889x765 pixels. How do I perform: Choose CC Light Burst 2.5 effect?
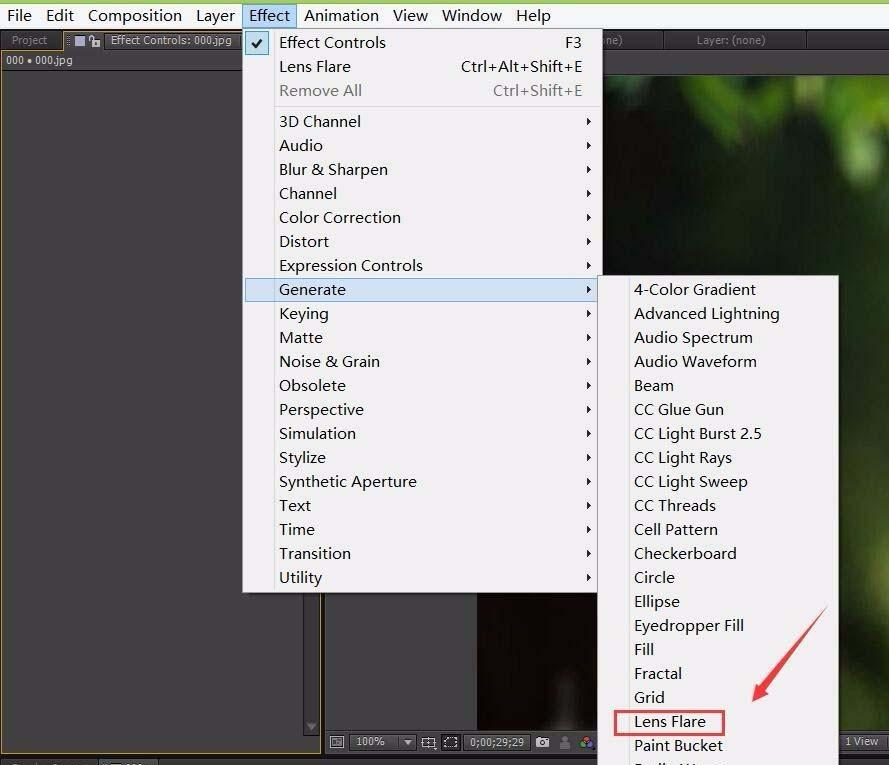[x=697, y=433]
